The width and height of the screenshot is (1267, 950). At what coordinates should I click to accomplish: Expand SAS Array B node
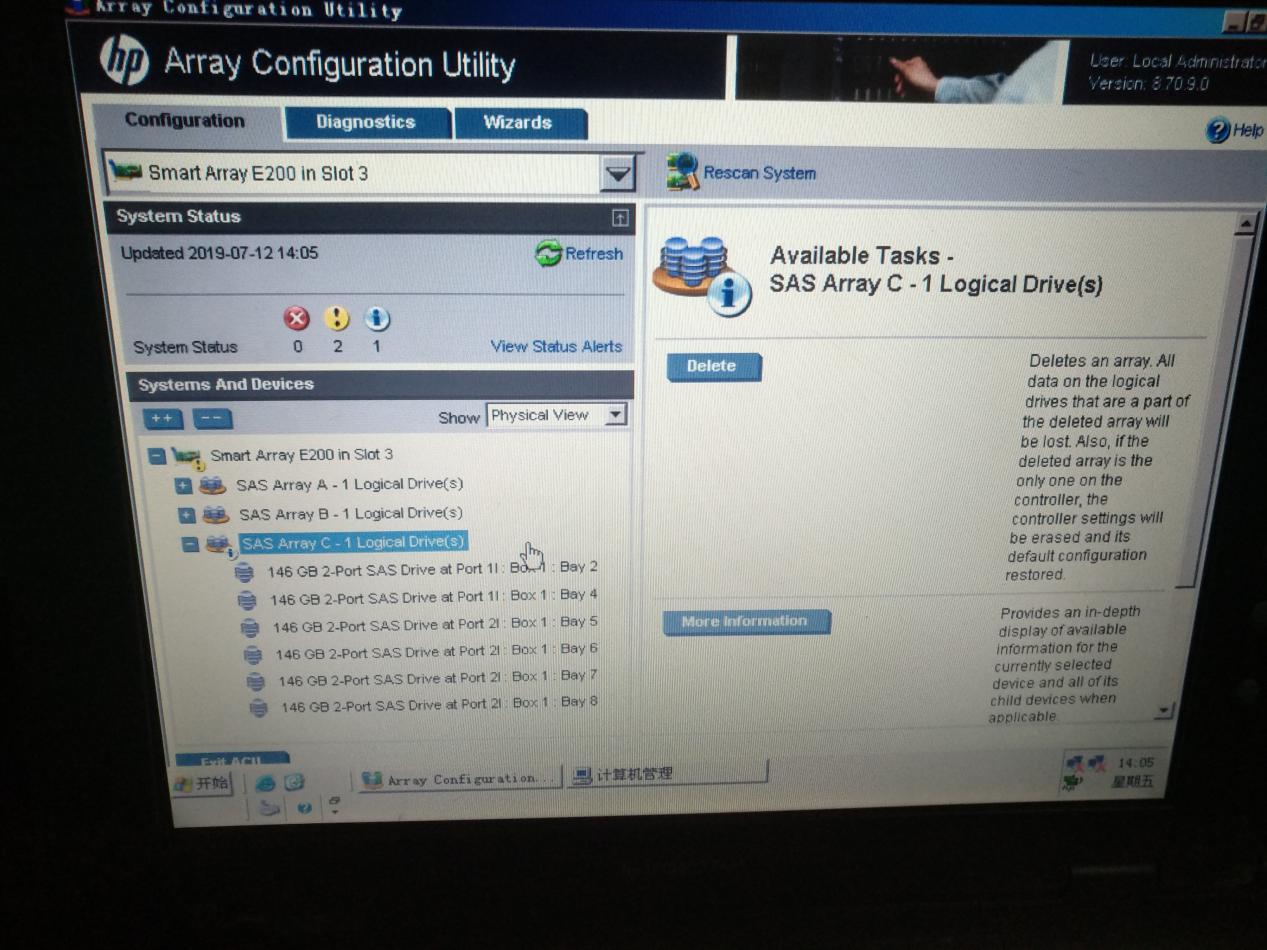point(186,515)
